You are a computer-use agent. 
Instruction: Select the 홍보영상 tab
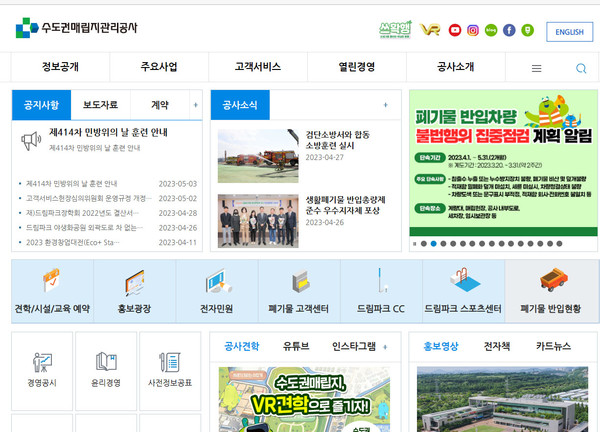[x=441, y=347]
